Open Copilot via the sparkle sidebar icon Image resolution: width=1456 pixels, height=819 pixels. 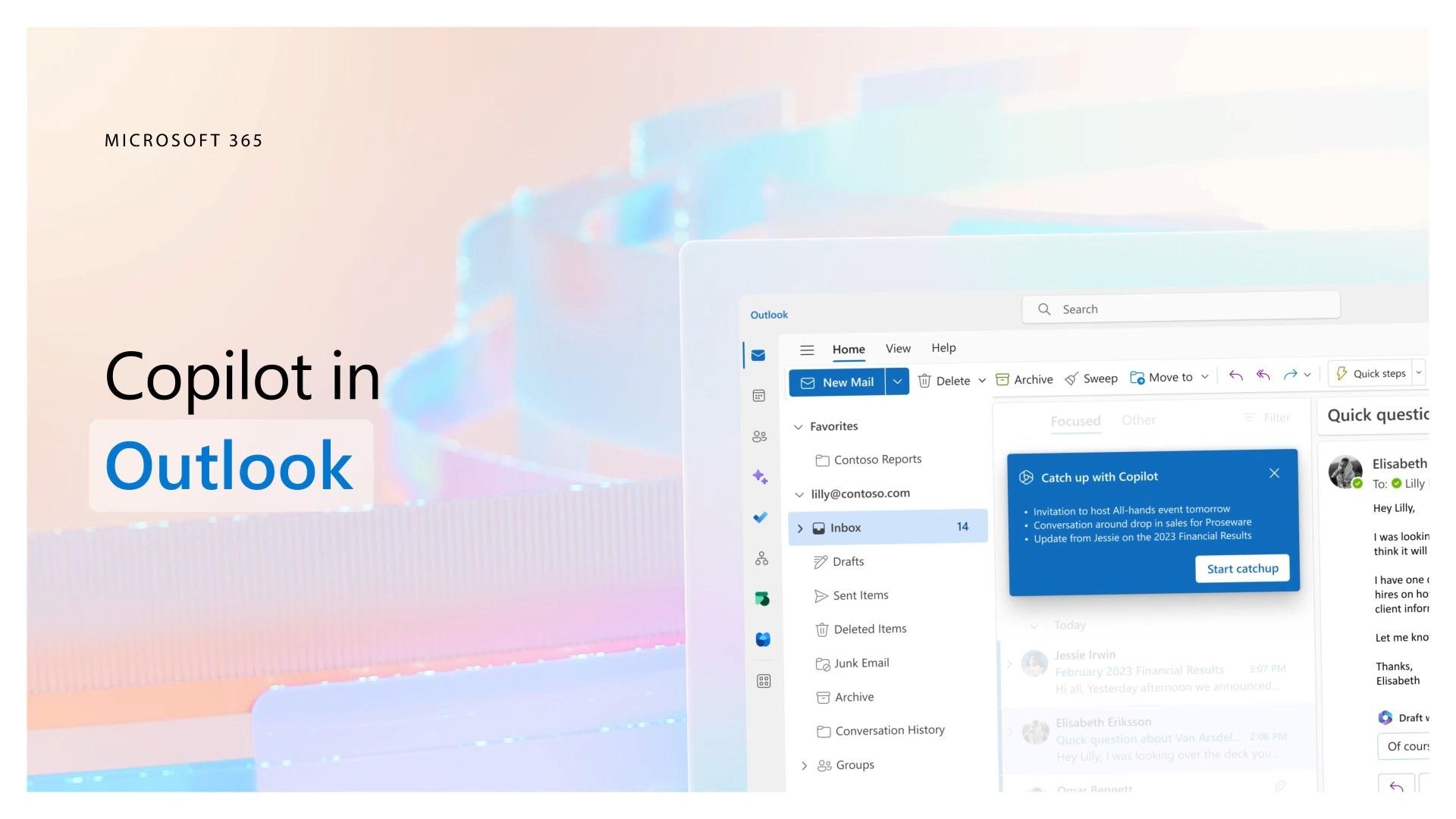tap(759, 476)
